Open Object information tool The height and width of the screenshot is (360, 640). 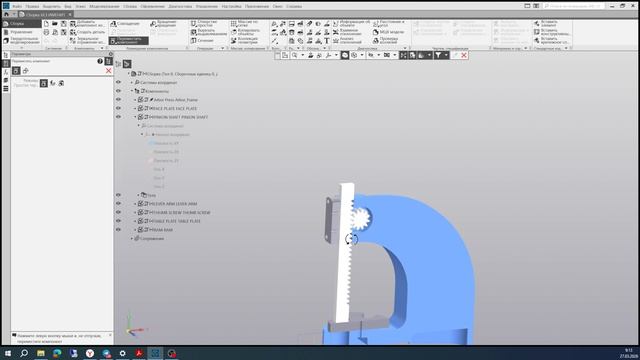(351, 24)
